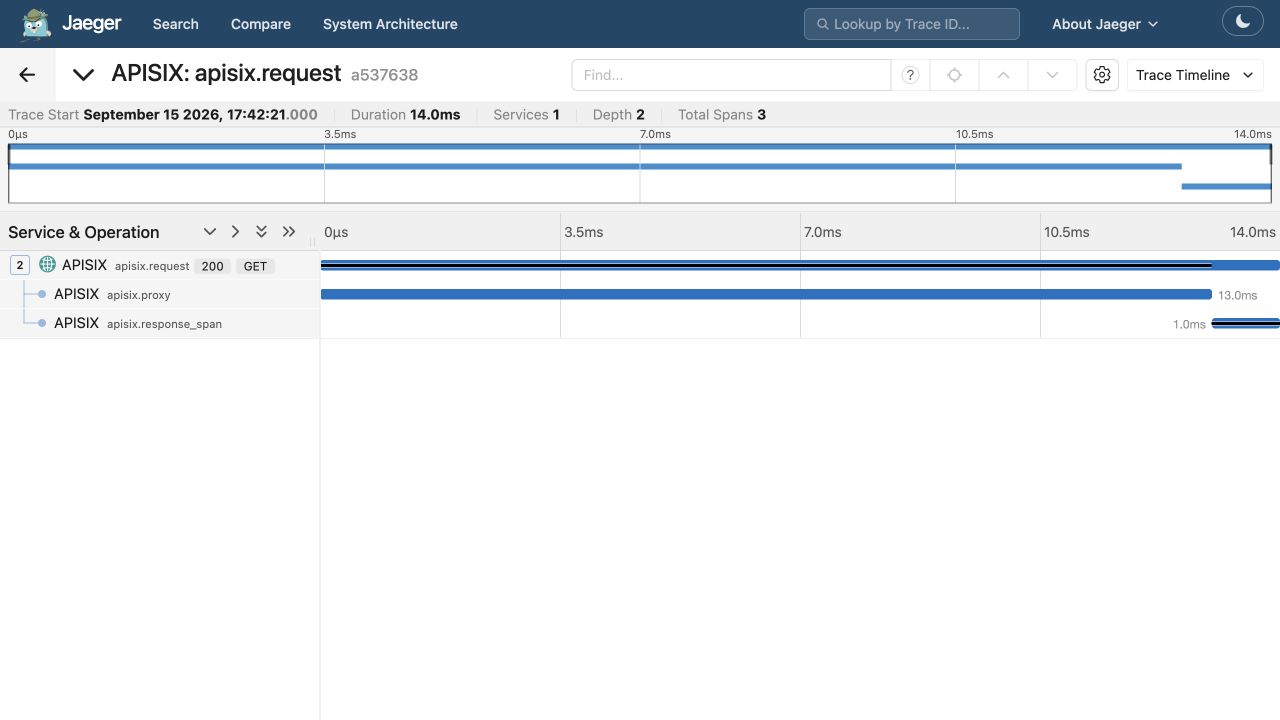The image size is (1280, 720).
Task: Jump to previous match with up arrow
Action: tap(1003, 75)
